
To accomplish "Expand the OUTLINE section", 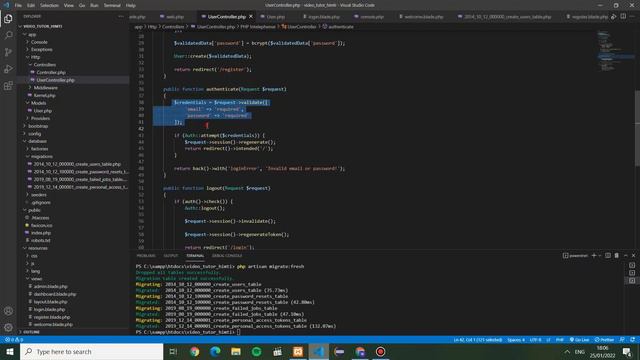I will (x=31, y=332).
